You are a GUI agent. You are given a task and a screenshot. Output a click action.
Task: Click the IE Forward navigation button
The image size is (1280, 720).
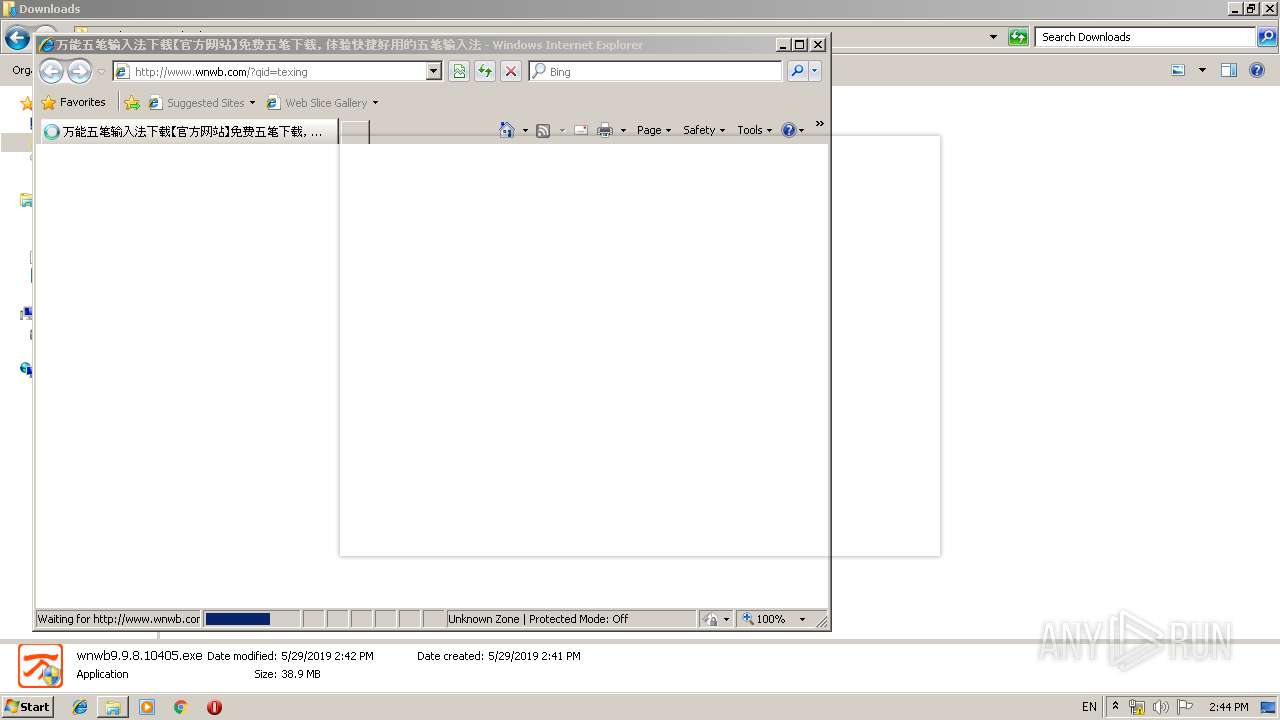[79, 71]
